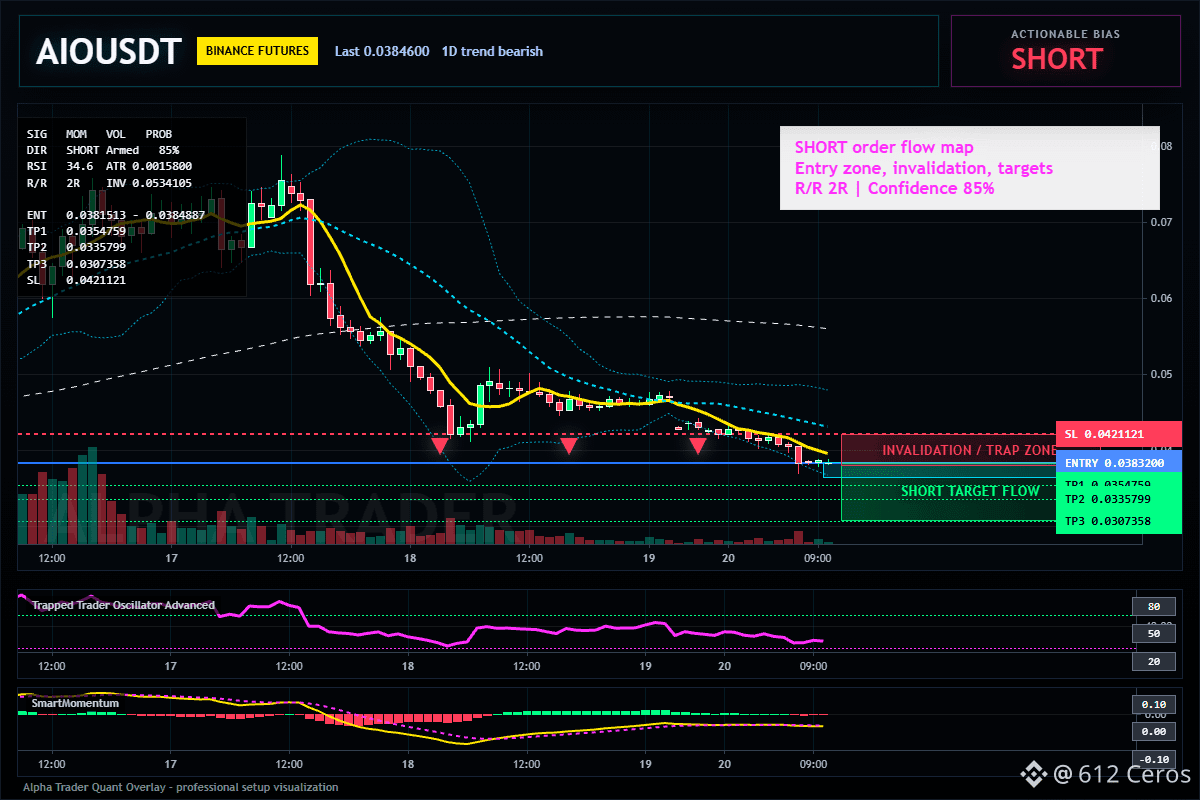This screenshot has height=800, width=1200.
Task: Click the red triangle marker just after day 18
Action: (x=439, y=445)
